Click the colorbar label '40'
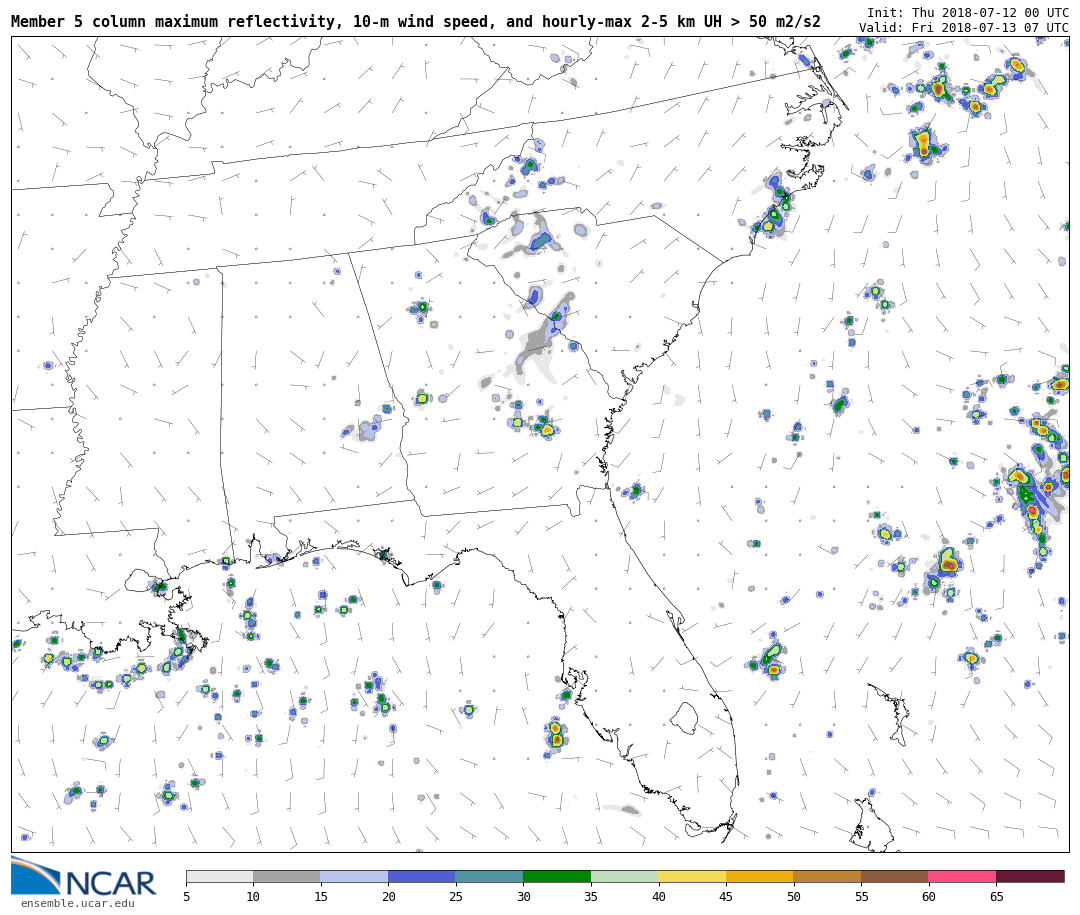Image resolution: width=1080 pixels, height=915 pixels. pyautogui.click(x=658, y=896)
